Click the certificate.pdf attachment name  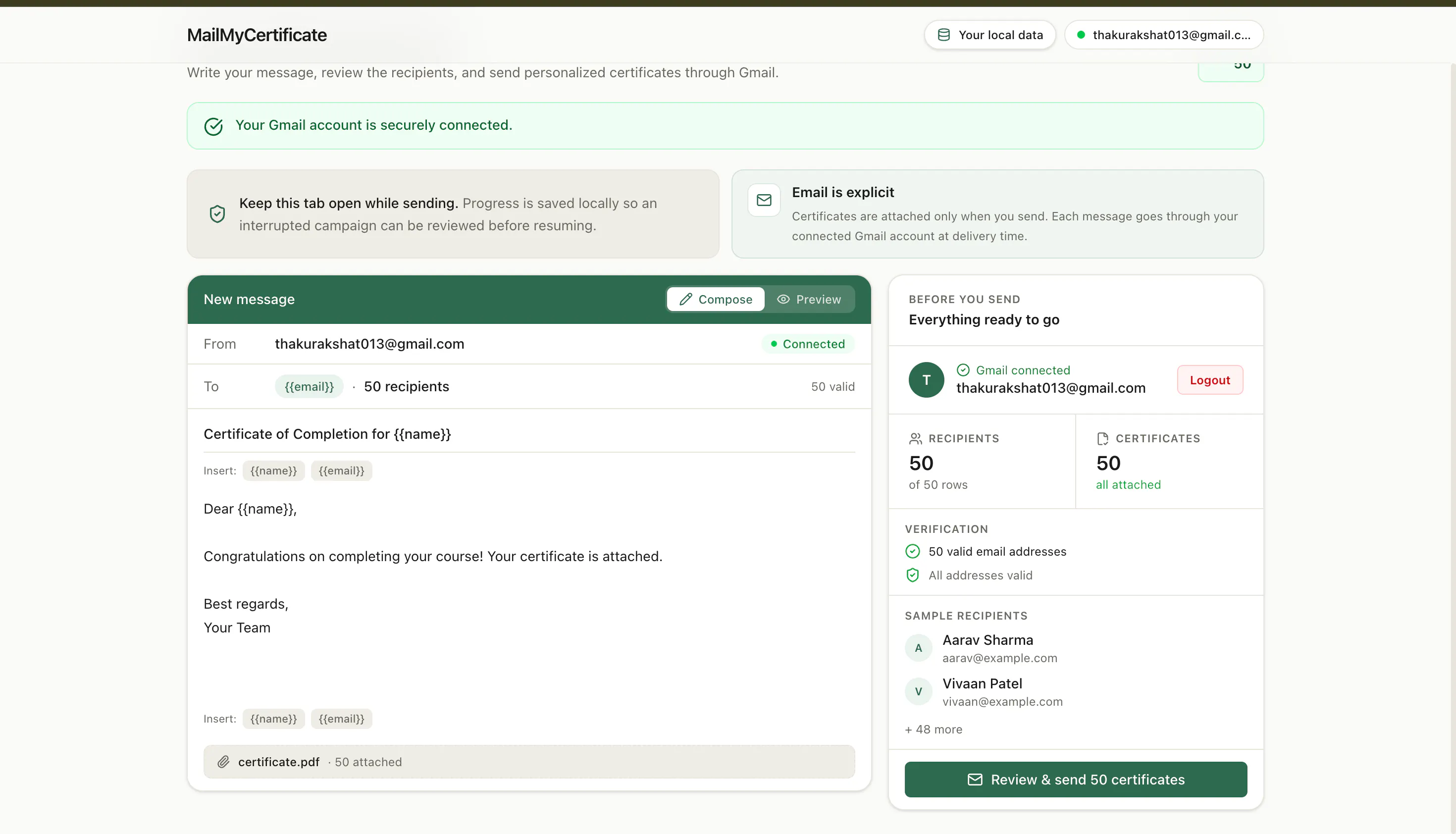279,762
